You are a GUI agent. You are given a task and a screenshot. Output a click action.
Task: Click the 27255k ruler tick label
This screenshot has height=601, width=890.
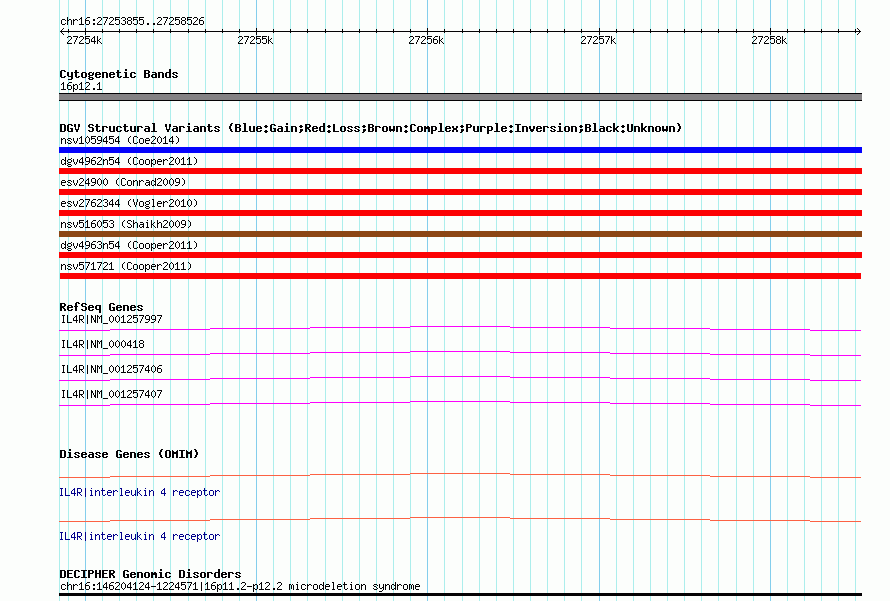tap(255, 40)
